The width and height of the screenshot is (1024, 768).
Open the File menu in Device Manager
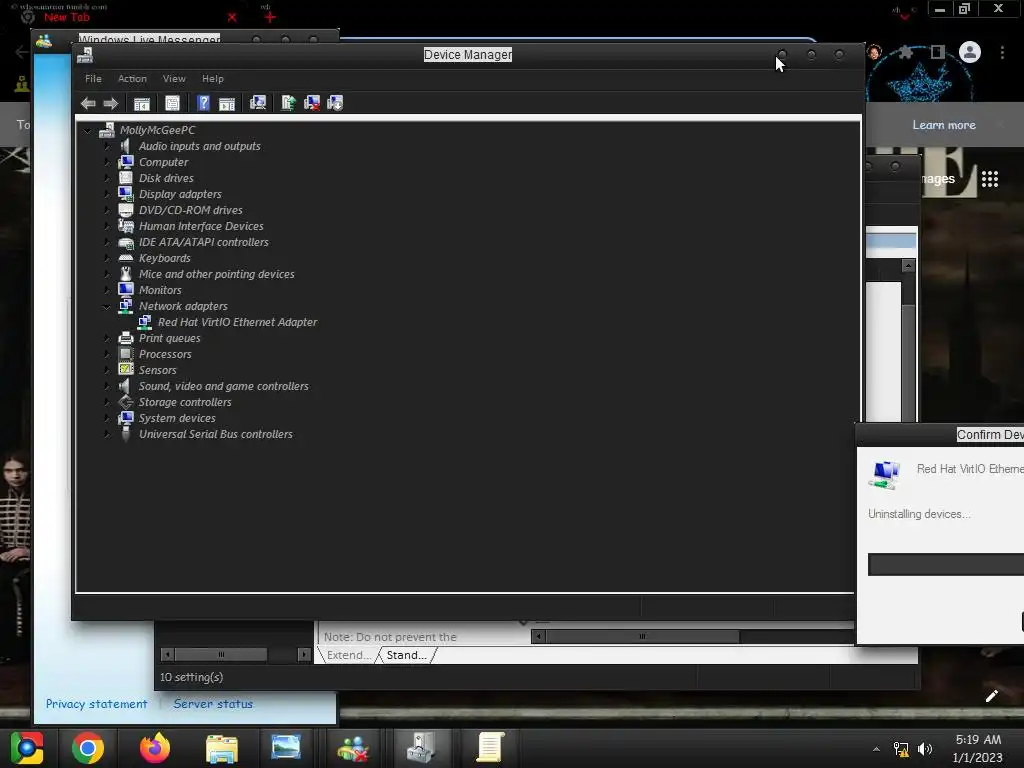(x=93, y=78)
